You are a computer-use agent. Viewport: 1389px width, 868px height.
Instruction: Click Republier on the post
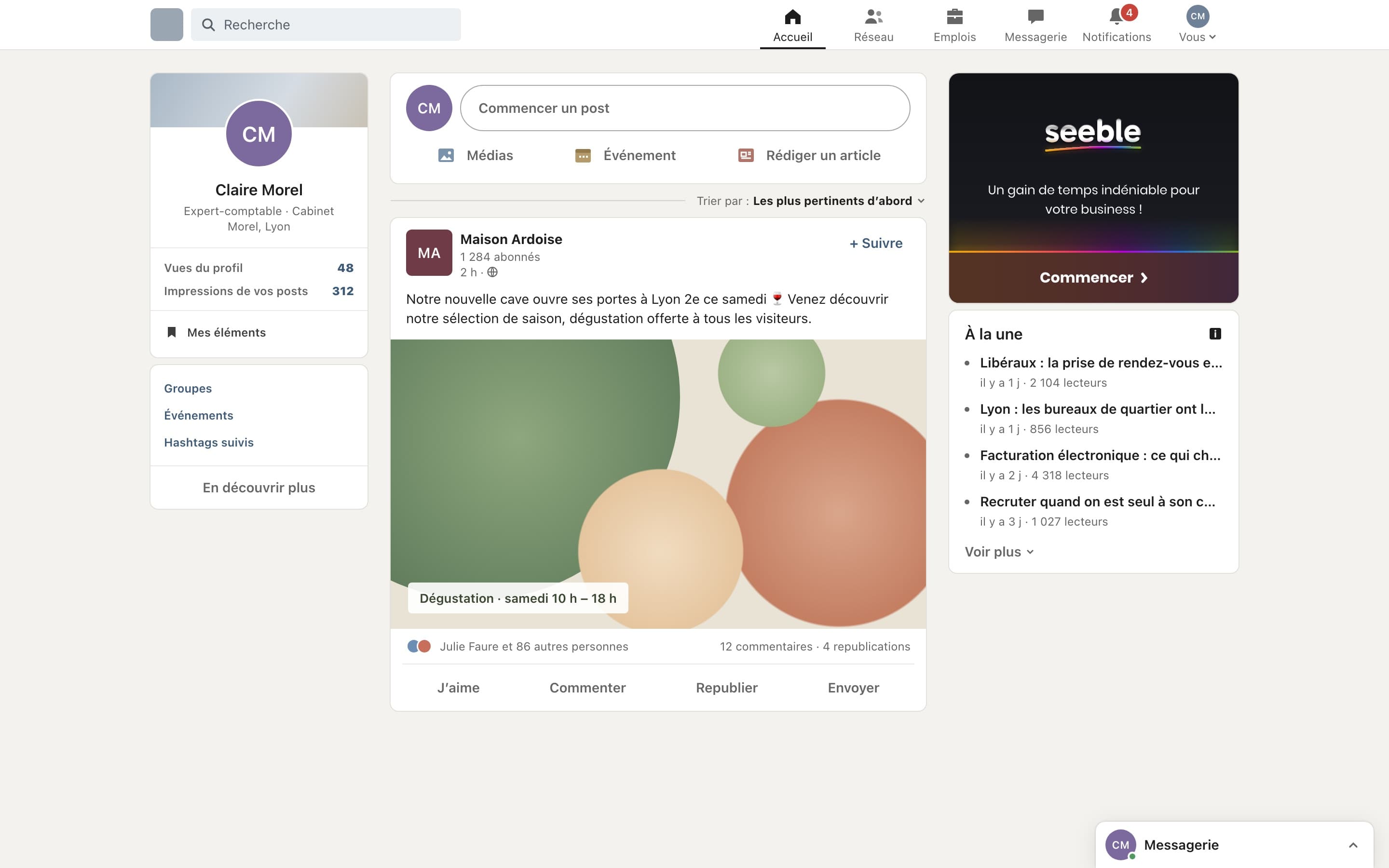tap(727, 688)
